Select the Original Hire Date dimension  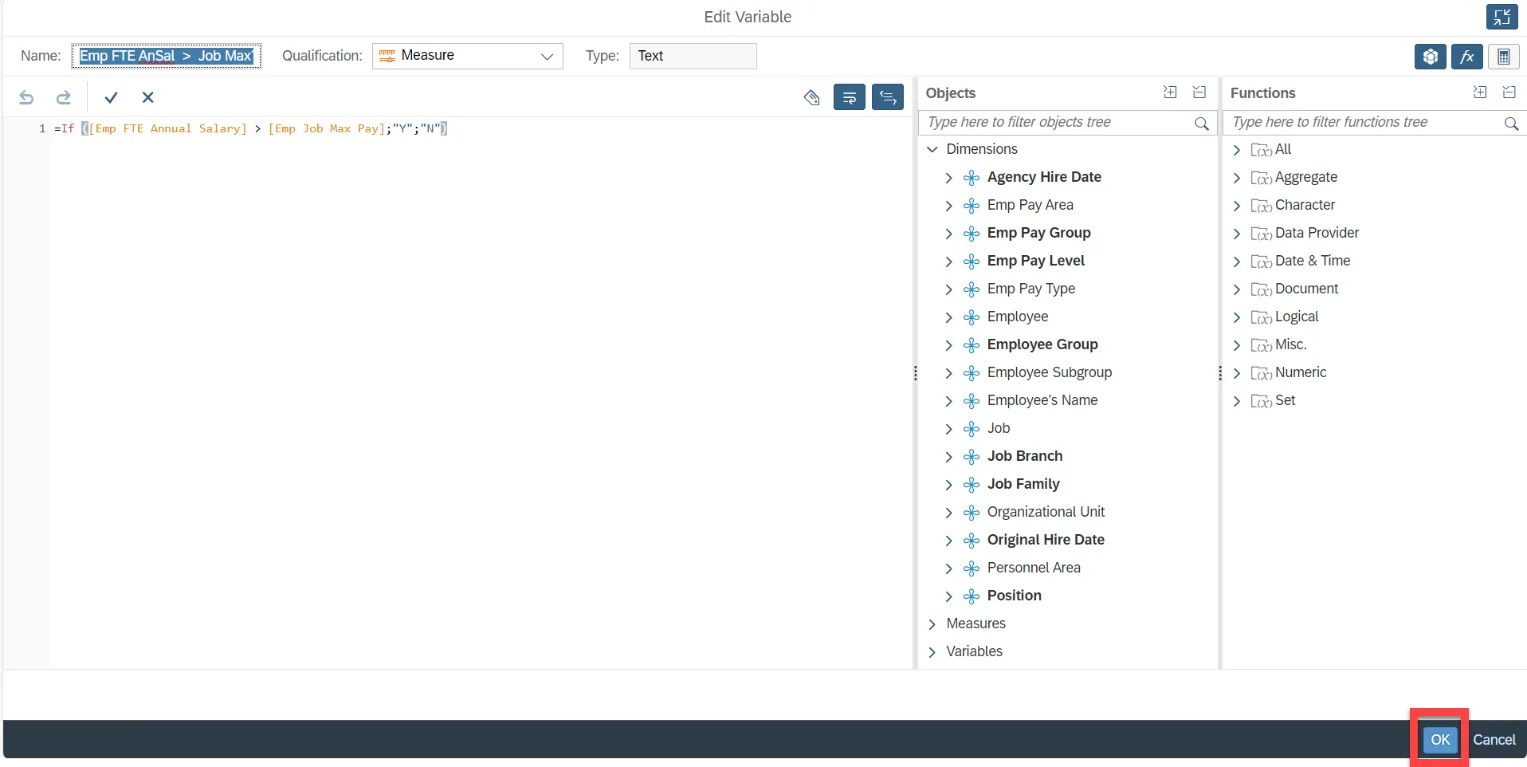click(x=1046, y=540)
